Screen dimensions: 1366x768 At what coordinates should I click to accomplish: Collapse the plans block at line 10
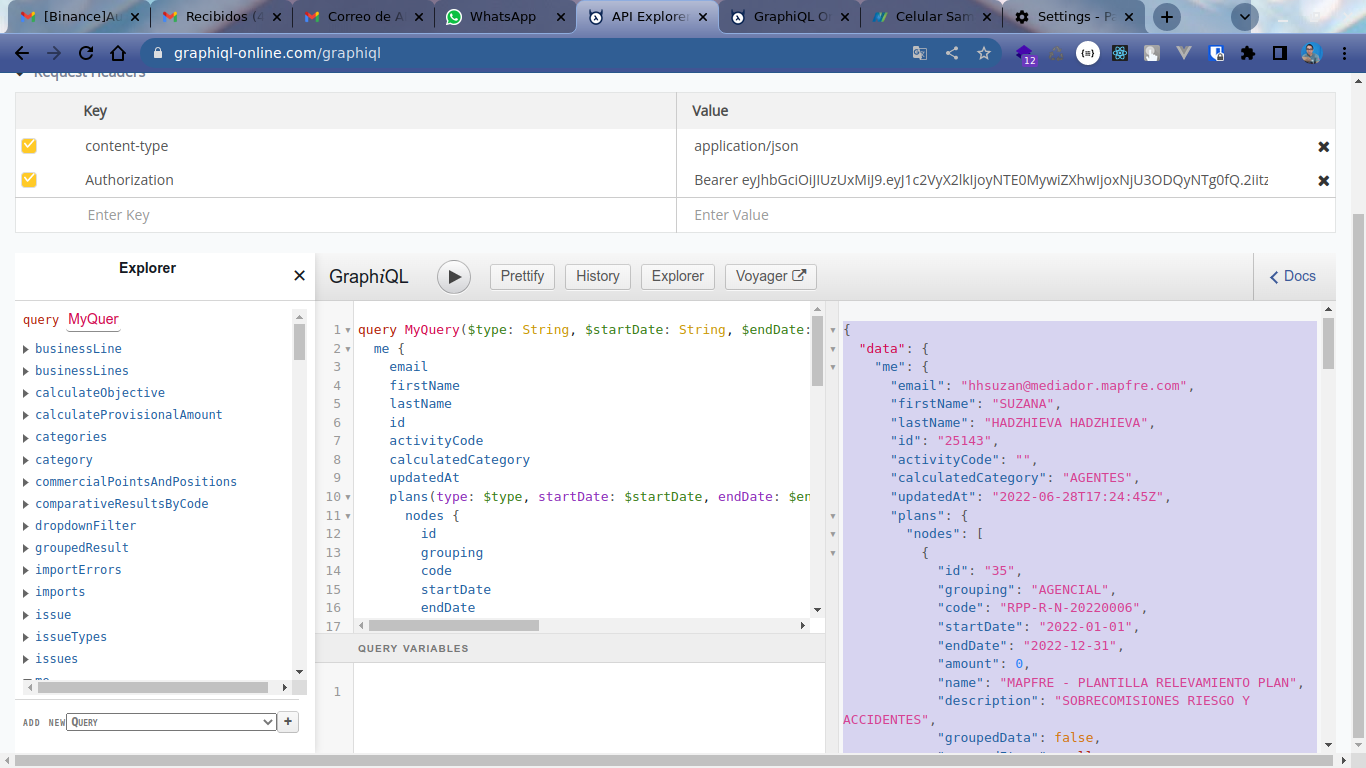[347, 497]
